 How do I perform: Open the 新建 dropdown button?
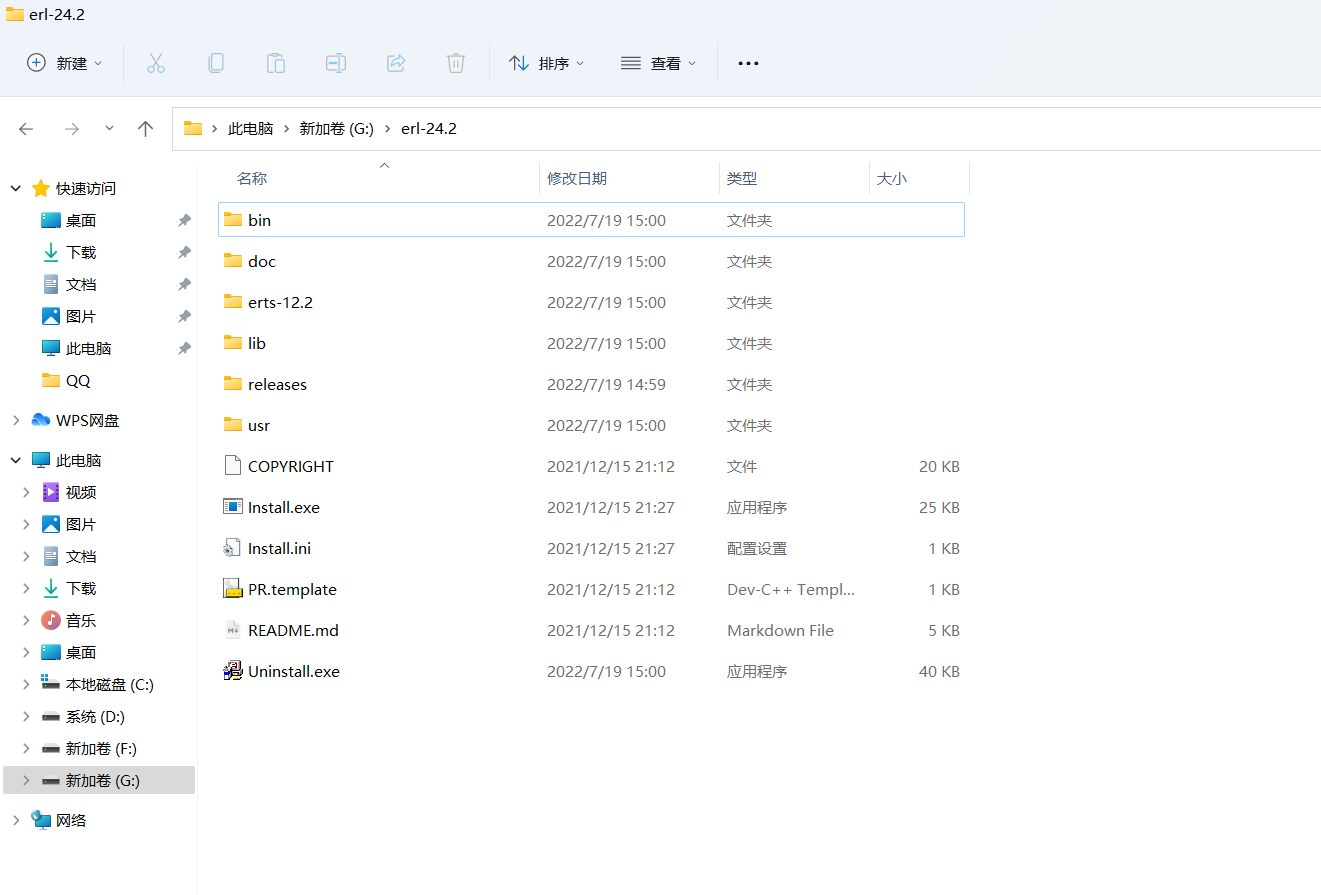click(65, 63)
